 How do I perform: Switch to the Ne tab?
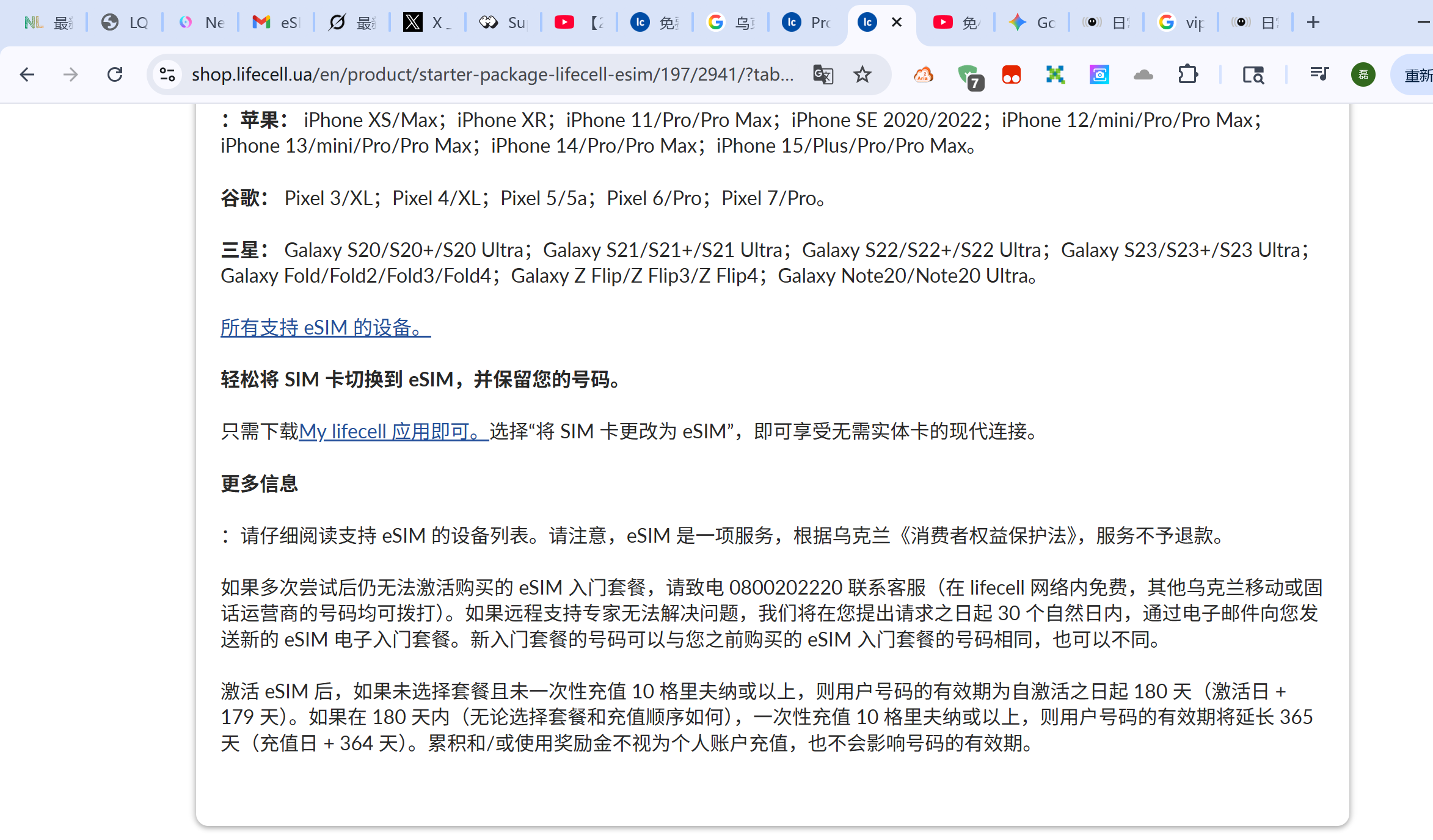(x=200, y=23)
